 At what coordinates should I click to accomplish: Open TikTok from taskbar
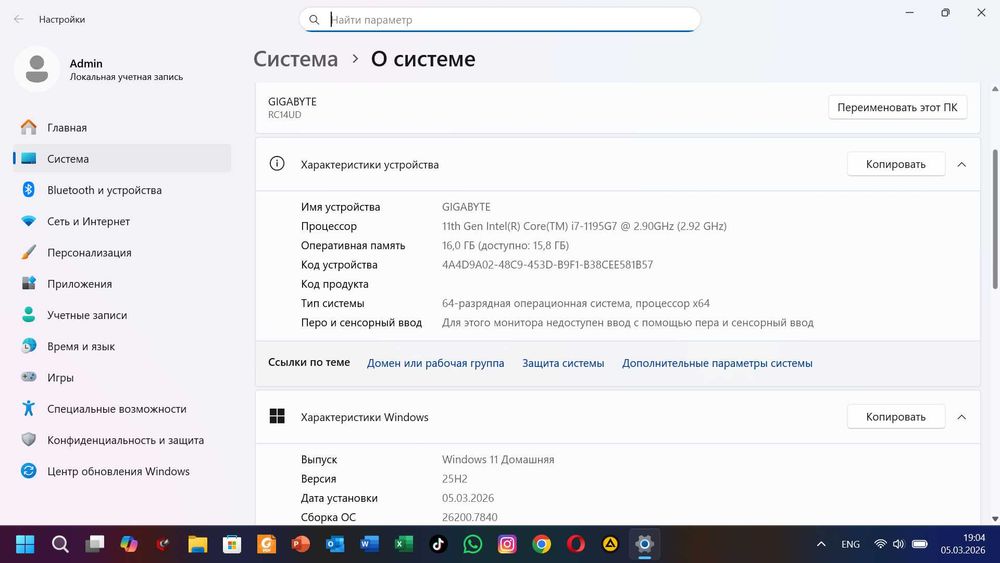438,544
